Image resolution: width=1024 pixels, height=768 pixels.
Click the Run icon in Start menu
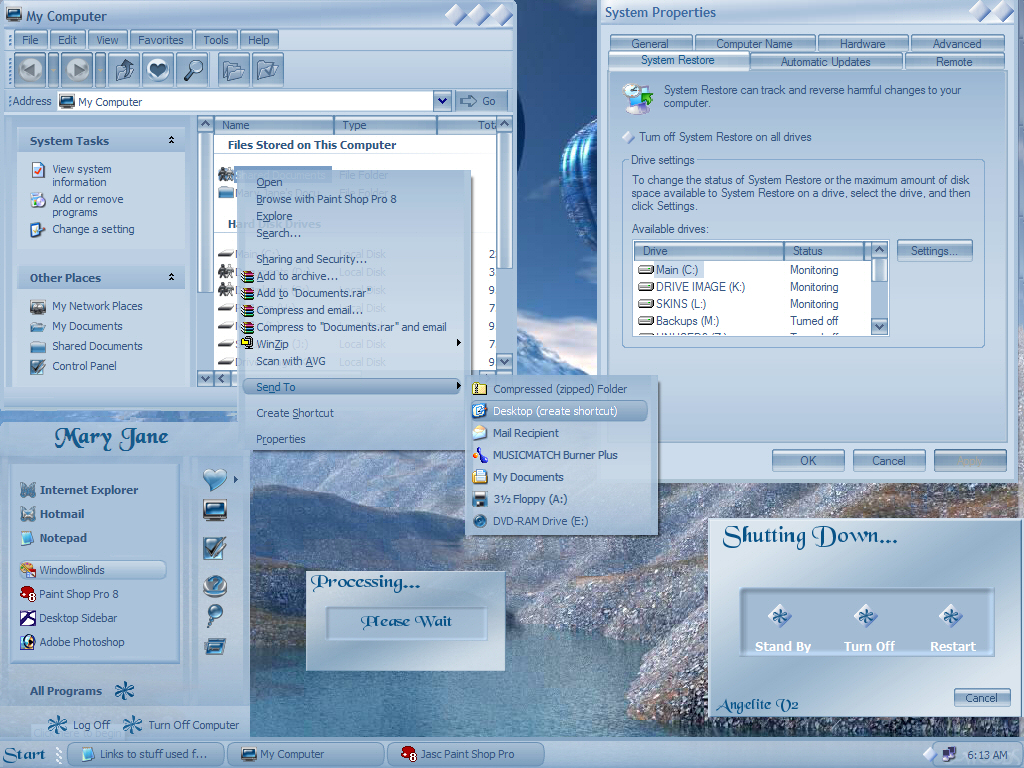click(x=215, y=647)
